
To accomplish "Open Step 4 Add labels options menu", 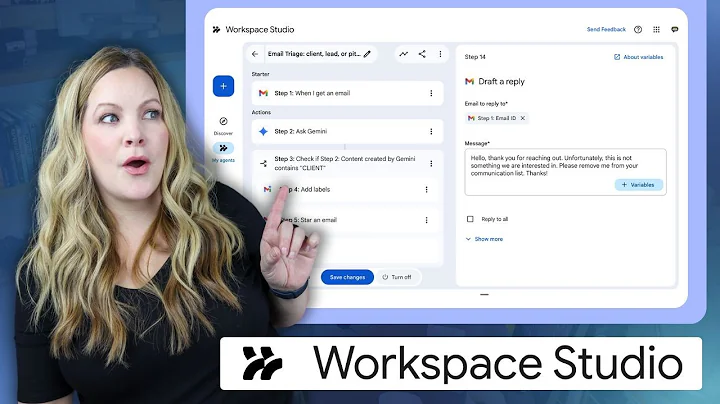I will 427,189.
